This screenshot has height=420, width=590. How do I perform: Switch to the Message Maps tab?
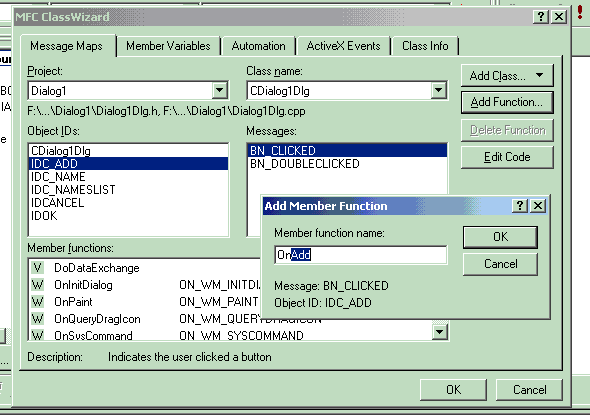67,46
